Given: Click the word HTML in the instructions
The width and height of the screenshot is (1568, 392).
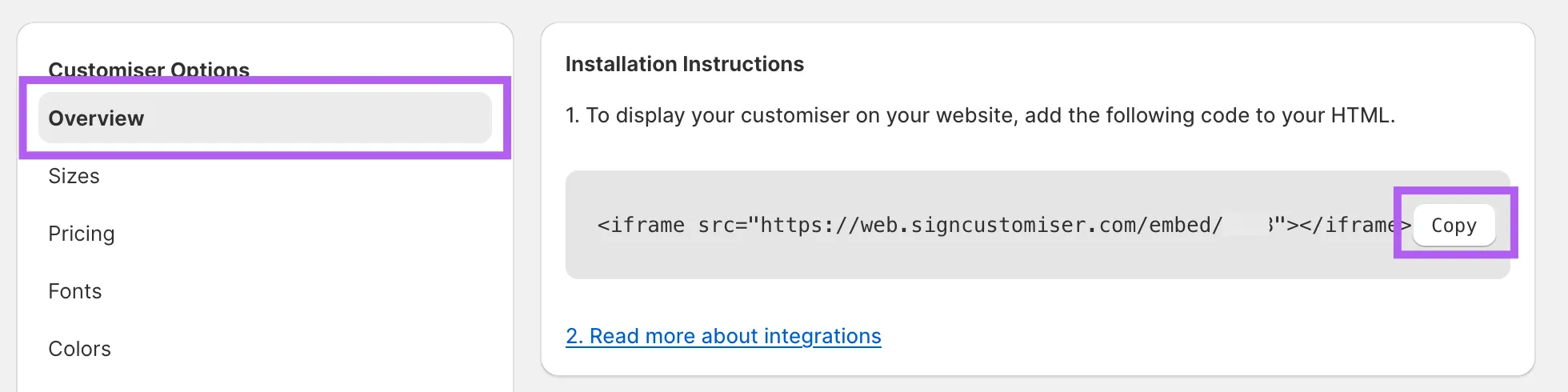Looking at the screenshot, I should (1358, 116).
